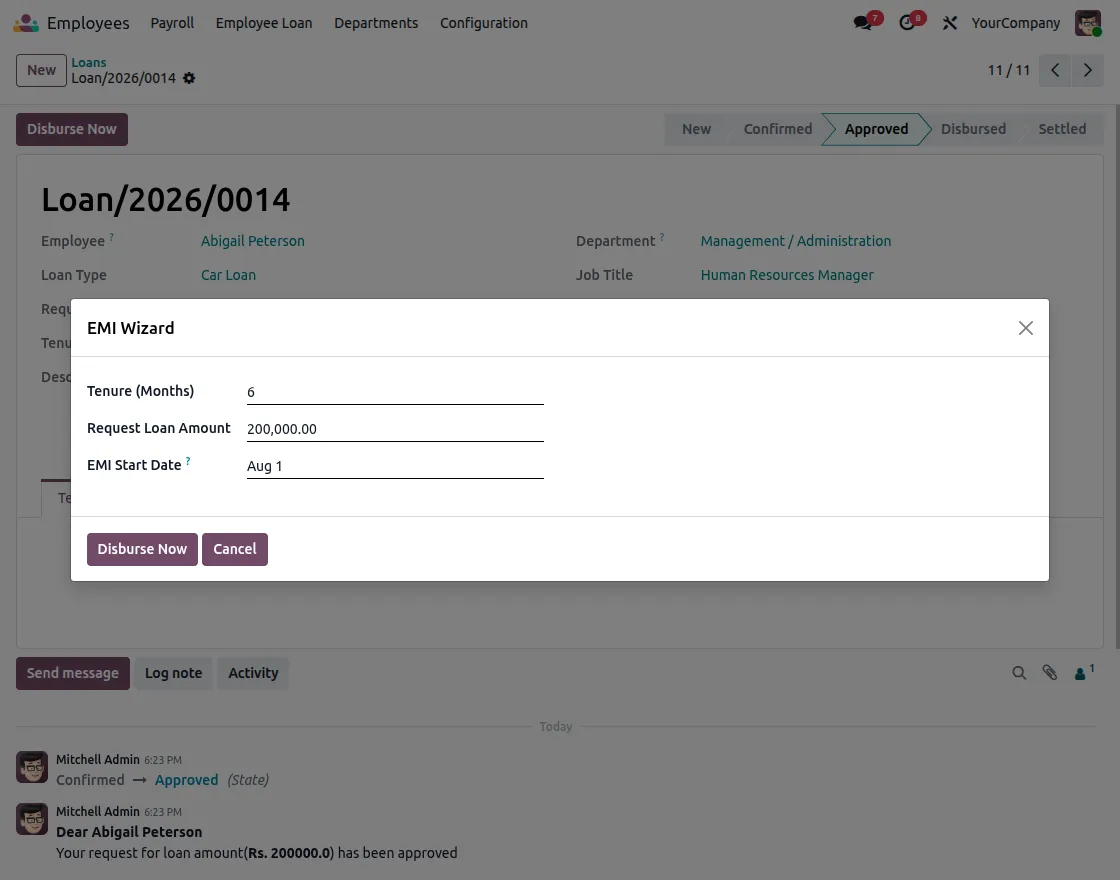Close the EMI Wizard dialog
This screenshot has height=880, width=1120.
click(1026, 328)
